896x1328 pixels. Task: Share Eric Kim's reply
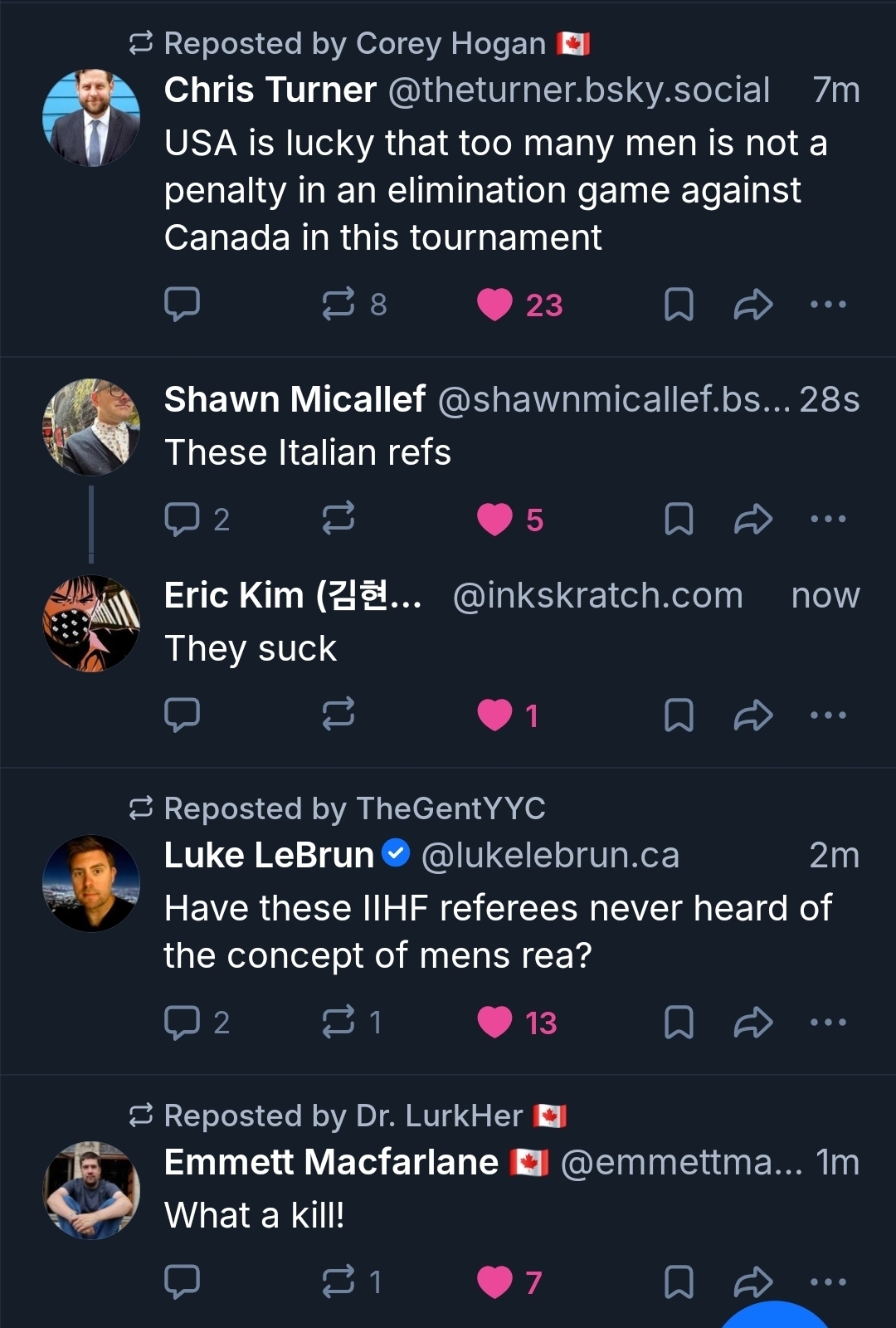tap(752, 715)
